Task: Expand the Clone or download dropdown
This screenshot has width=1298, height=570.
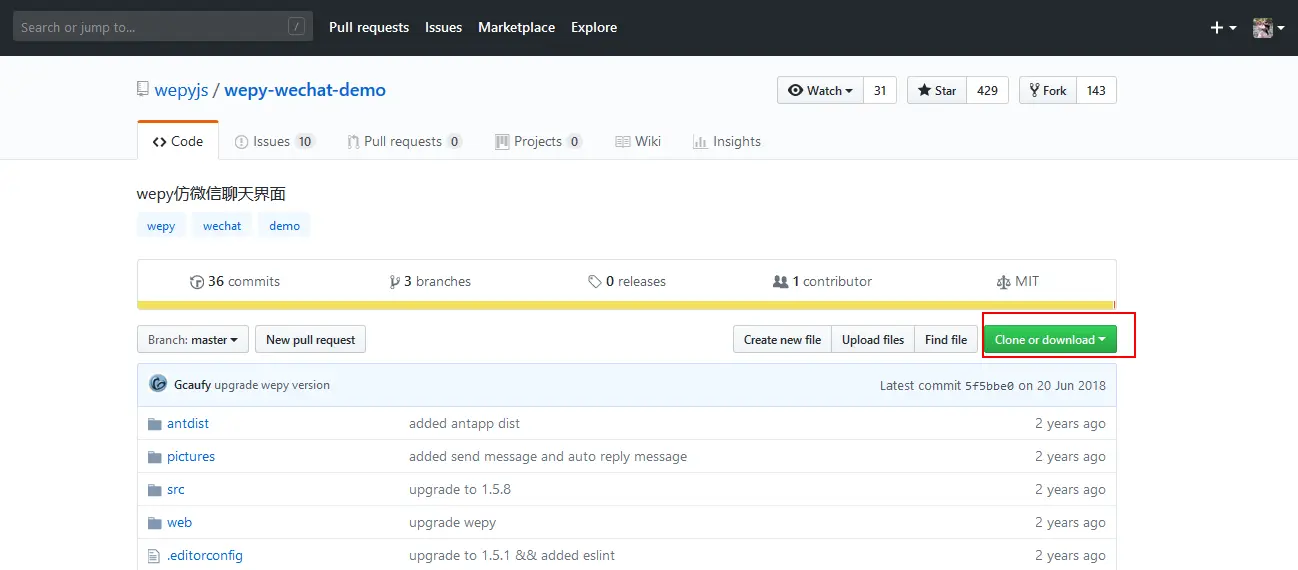Action: [1050, 340]
